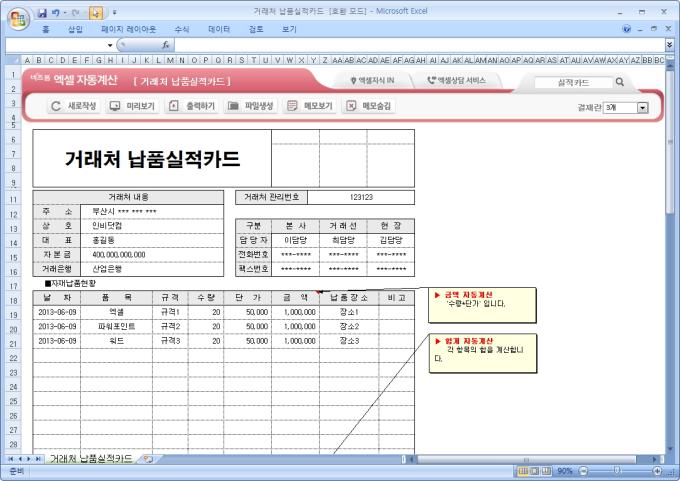This screenshot has width=680, height=481.
Task: Click the 90% zoom level
Action: click(x=565, y=471)
